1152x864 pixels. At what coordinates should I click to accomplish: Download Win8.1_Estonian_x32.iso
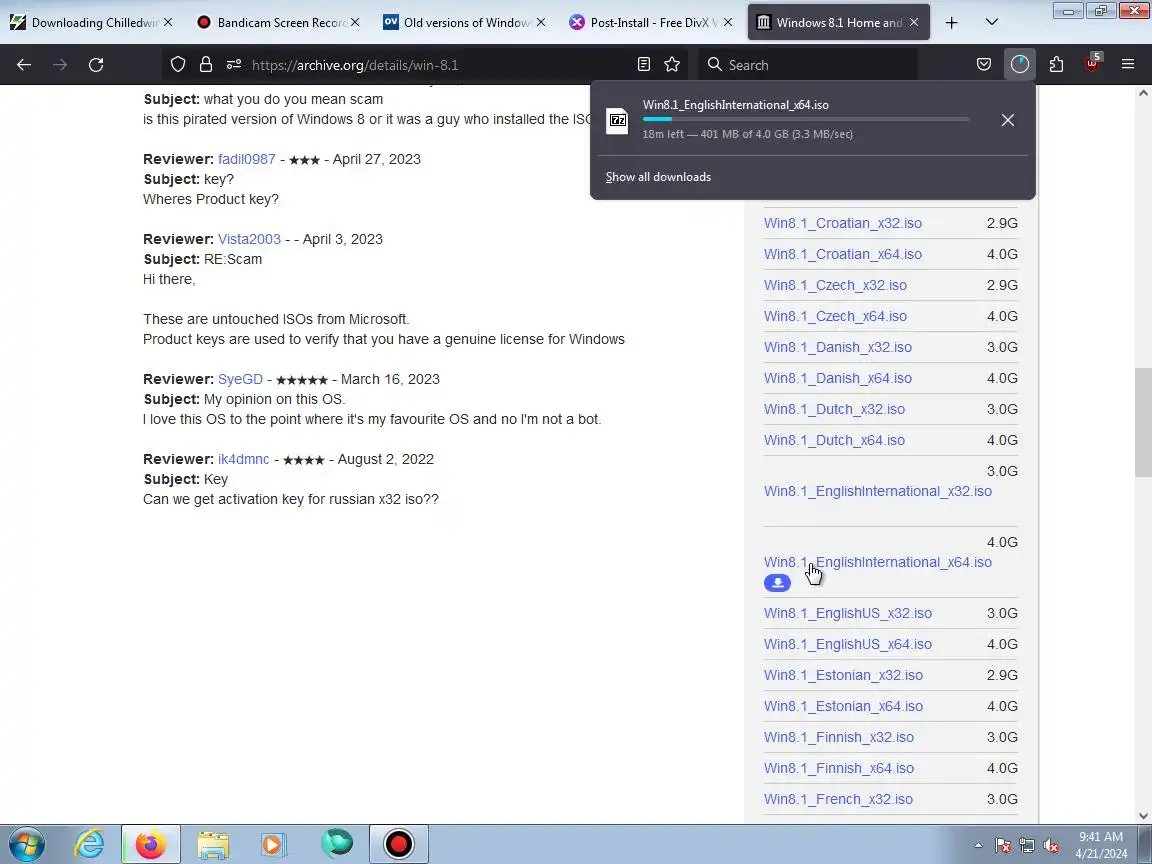843,675
